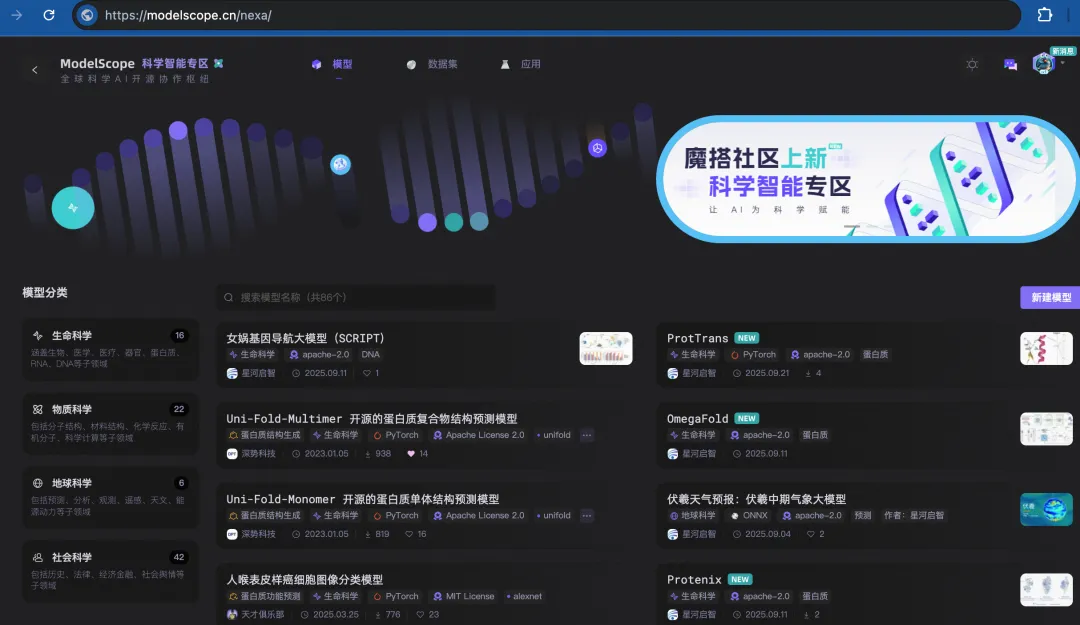This screenshot has width=1080, height=625.
Task: Click the 地球科学 globe icon
Action: (38, 483)
